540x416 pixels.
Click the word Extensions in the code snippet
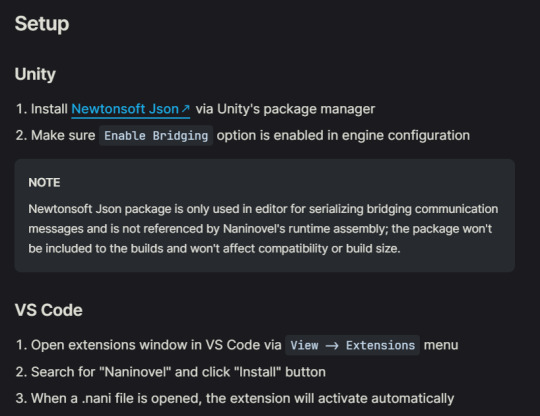click(x=380, y=345)
